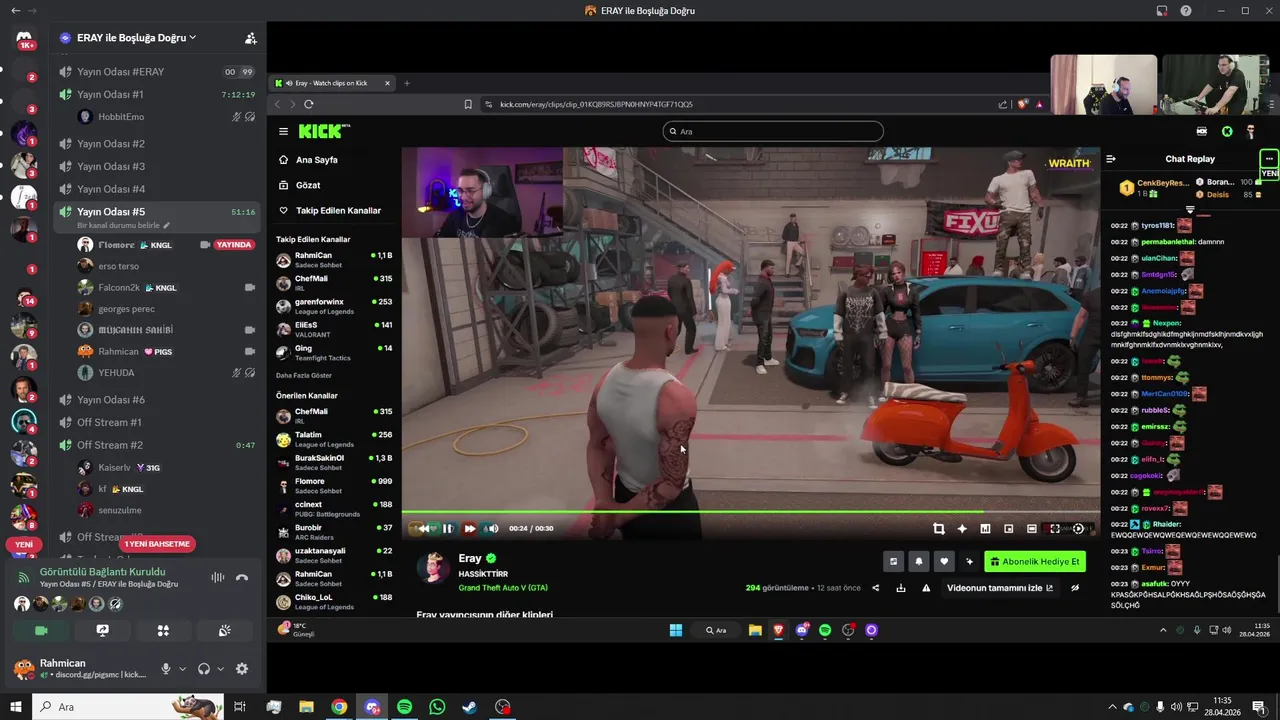Screen dimensions: 1280x720
Task: Enable picture-in-picture mini player icon
Action: [x=1008, y=528]
